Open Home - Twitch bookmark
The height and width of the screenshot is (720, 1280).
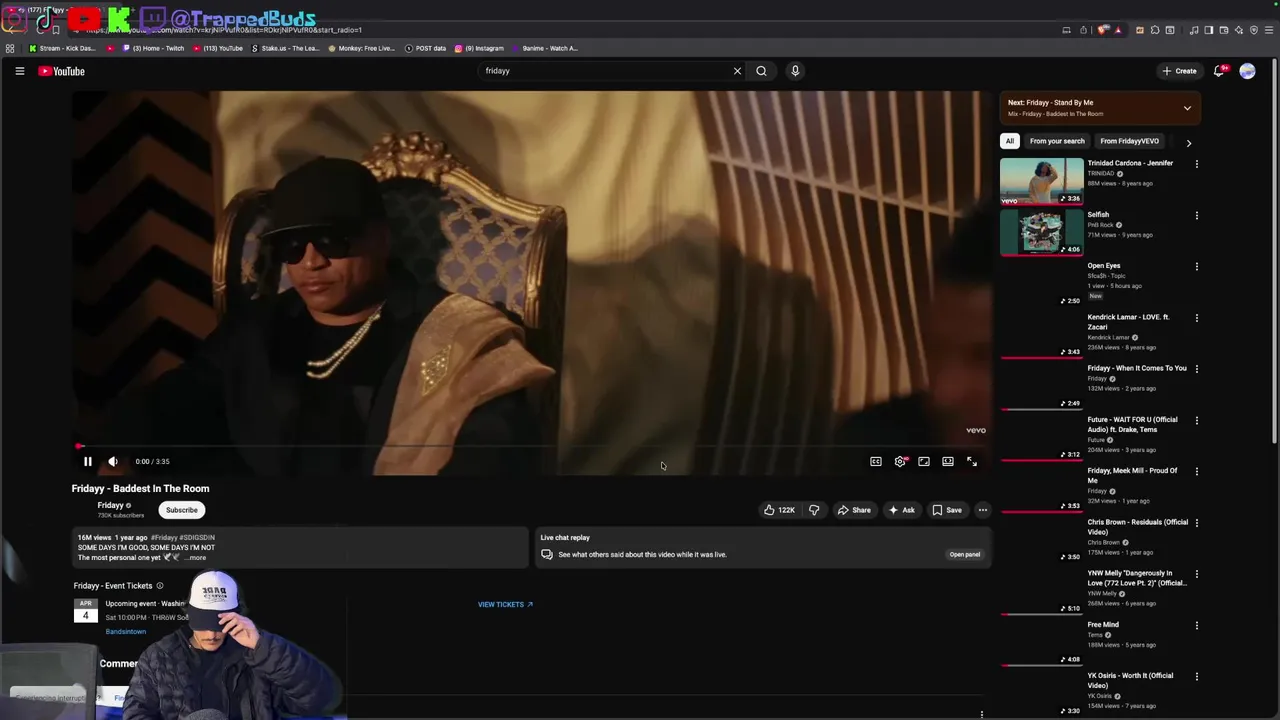pyautogui.click(x=154, y=48)
